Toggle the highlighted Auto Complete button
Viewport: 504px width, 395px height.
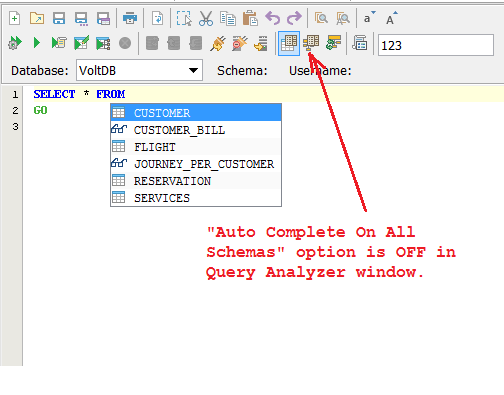coord(289,43)
